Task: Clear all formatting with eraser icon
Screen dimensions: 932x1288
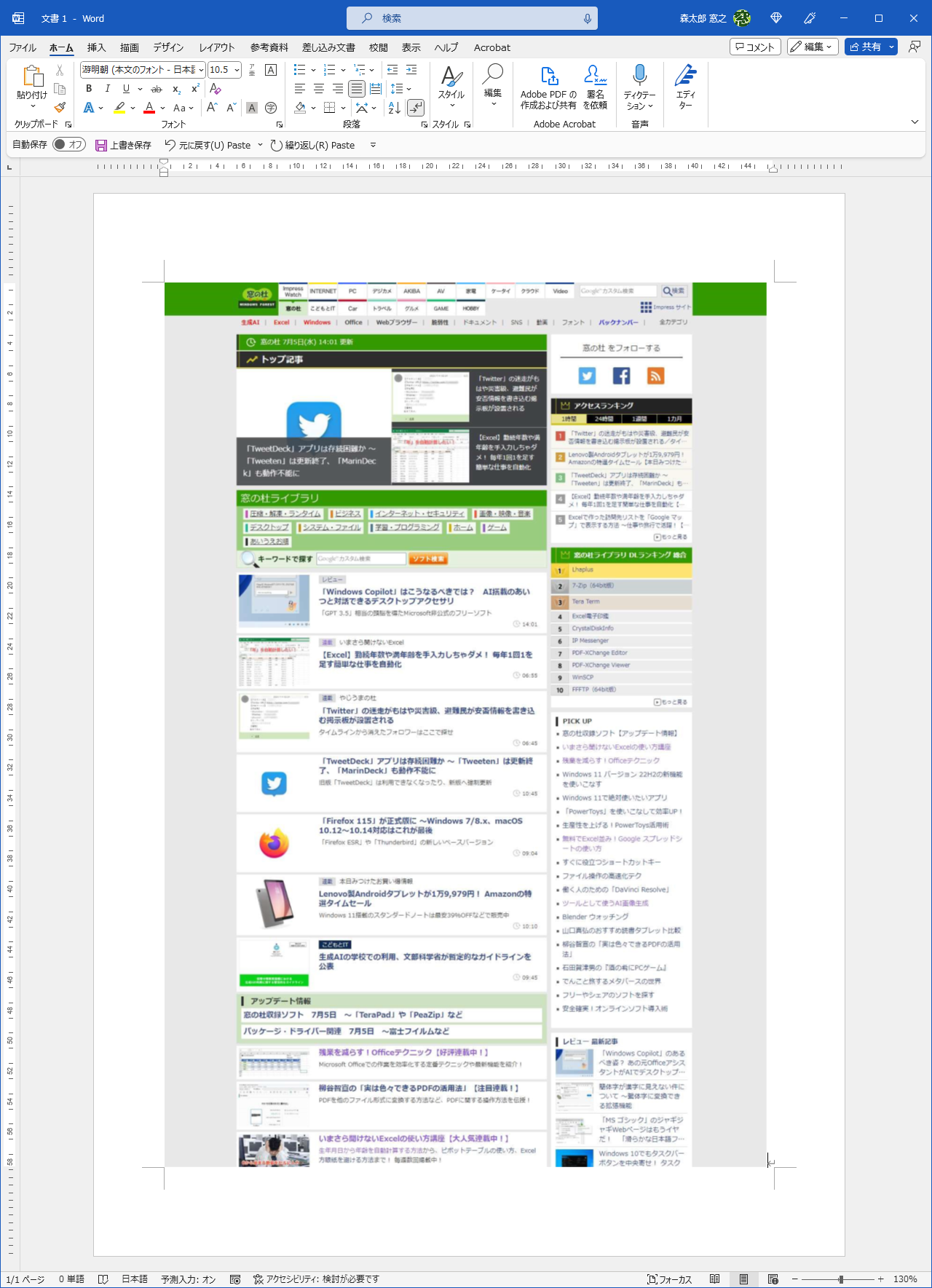Action: pos(215,89)
